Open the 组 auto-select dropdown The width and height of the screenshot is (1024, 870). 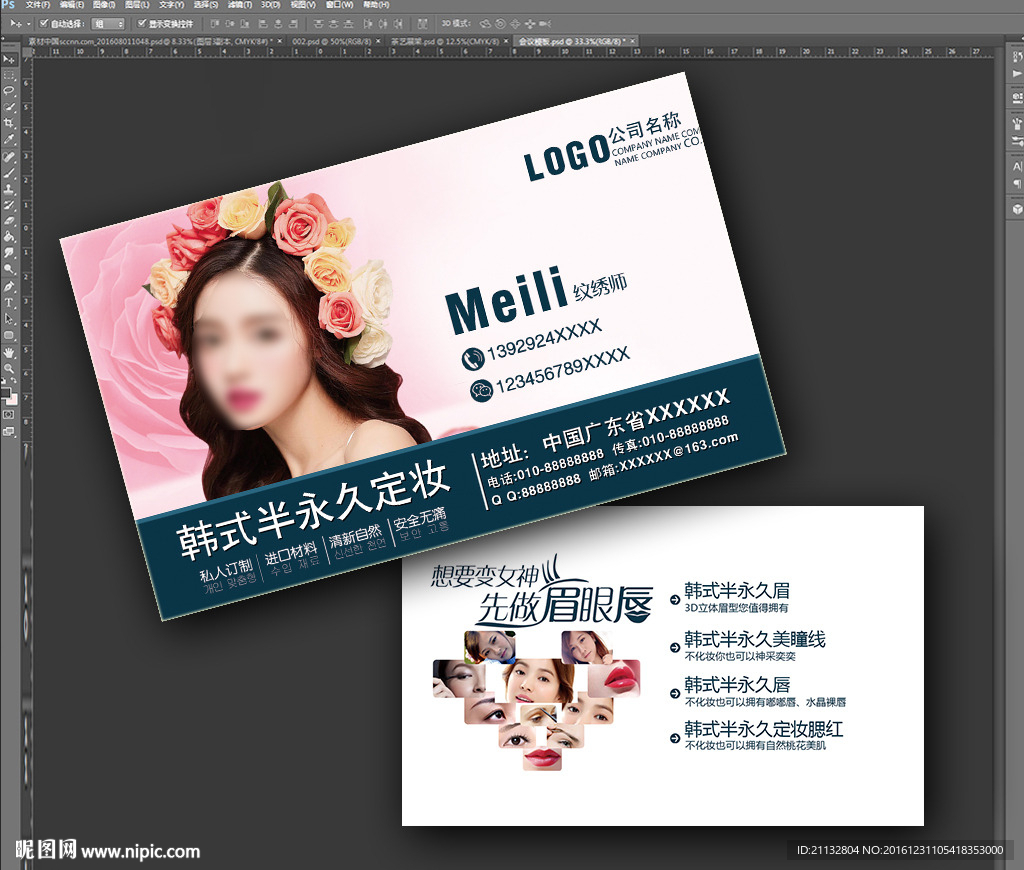(x=108, y=24)
